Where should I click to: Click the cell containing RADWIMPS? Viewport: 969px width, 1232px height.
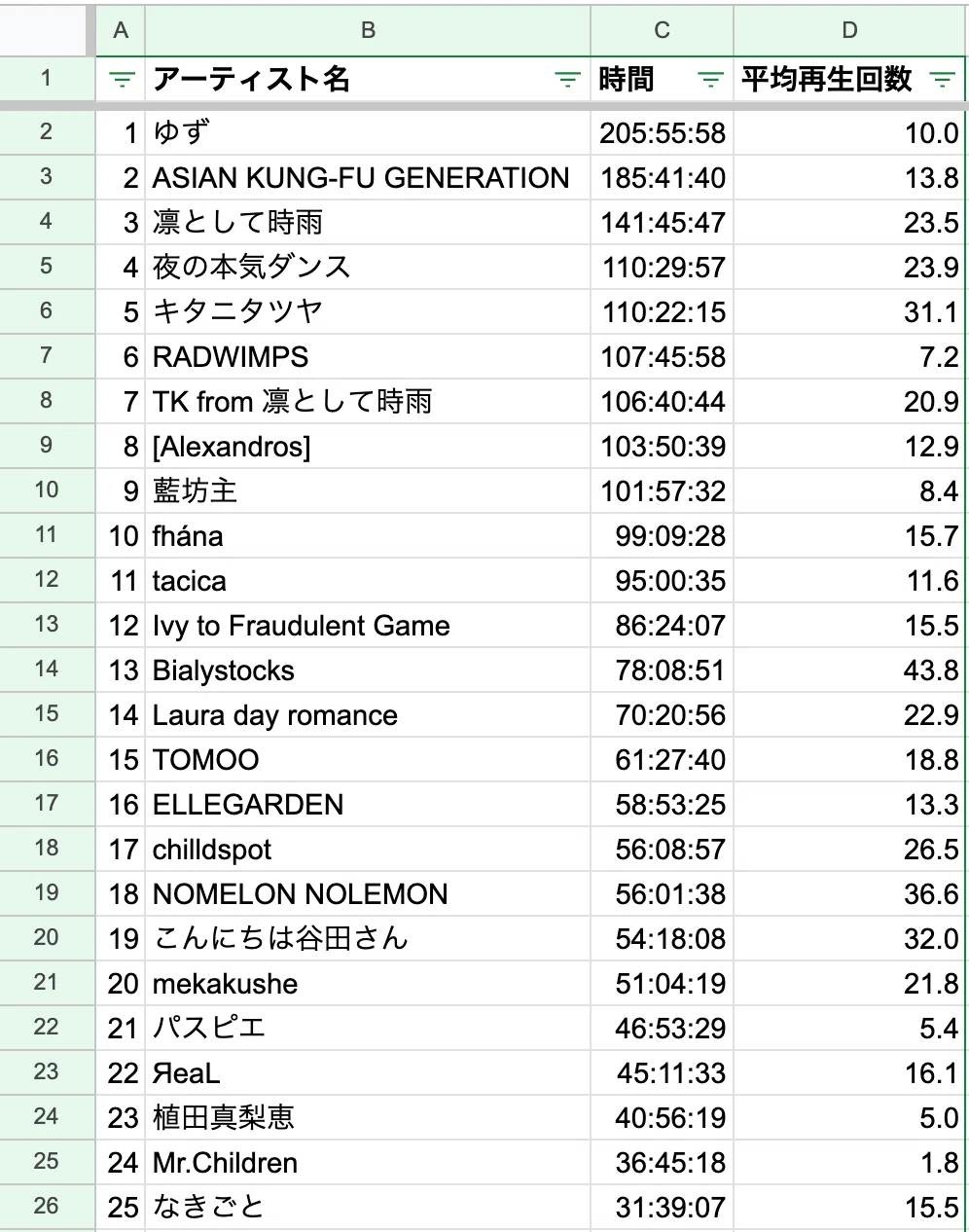pyautogui.click(x=368, y=357)
